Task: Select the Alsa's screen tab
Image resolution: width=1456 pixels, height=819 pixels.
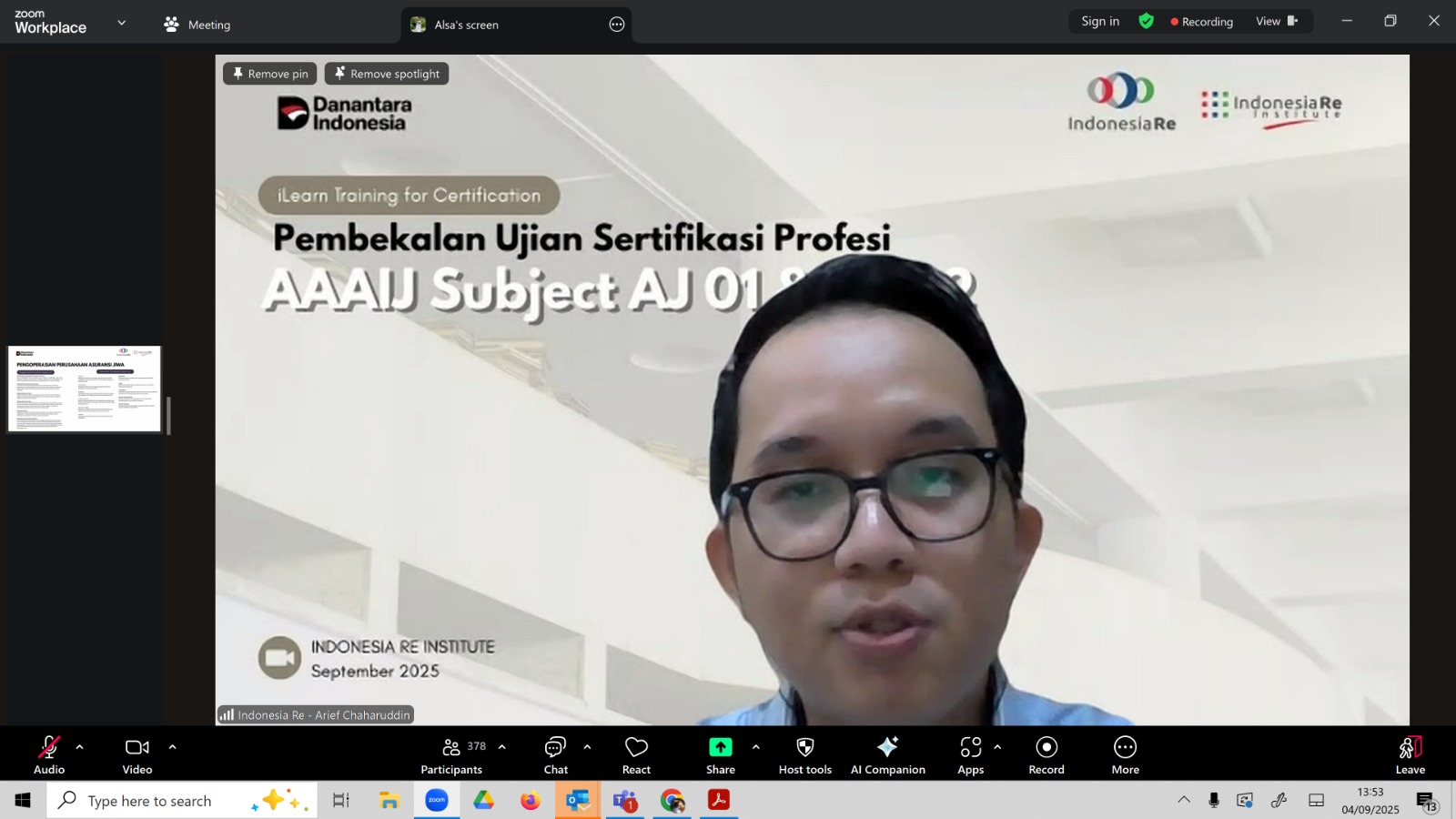Action: tap(466, 25)
